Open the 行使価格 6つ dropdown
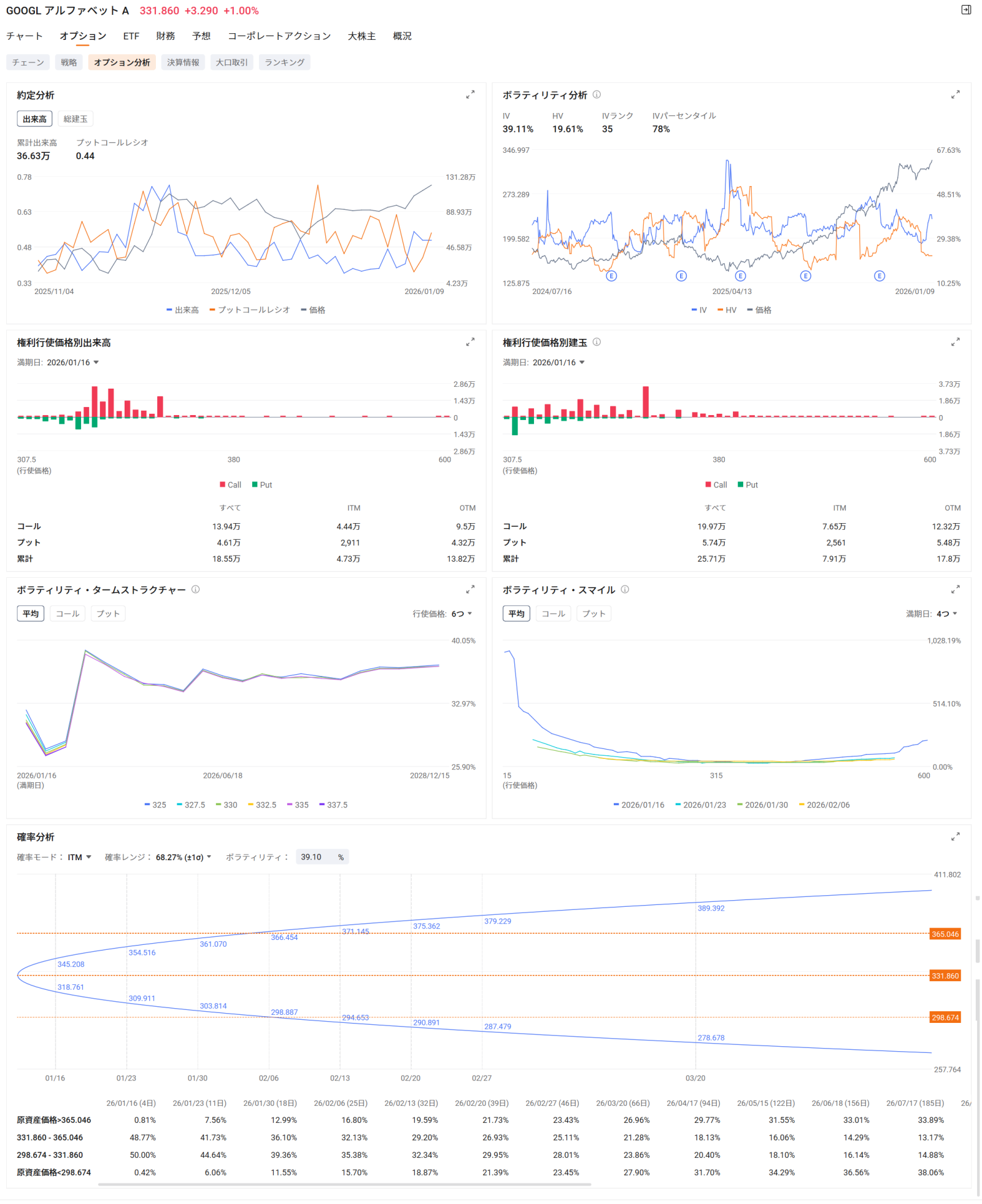 462,613
